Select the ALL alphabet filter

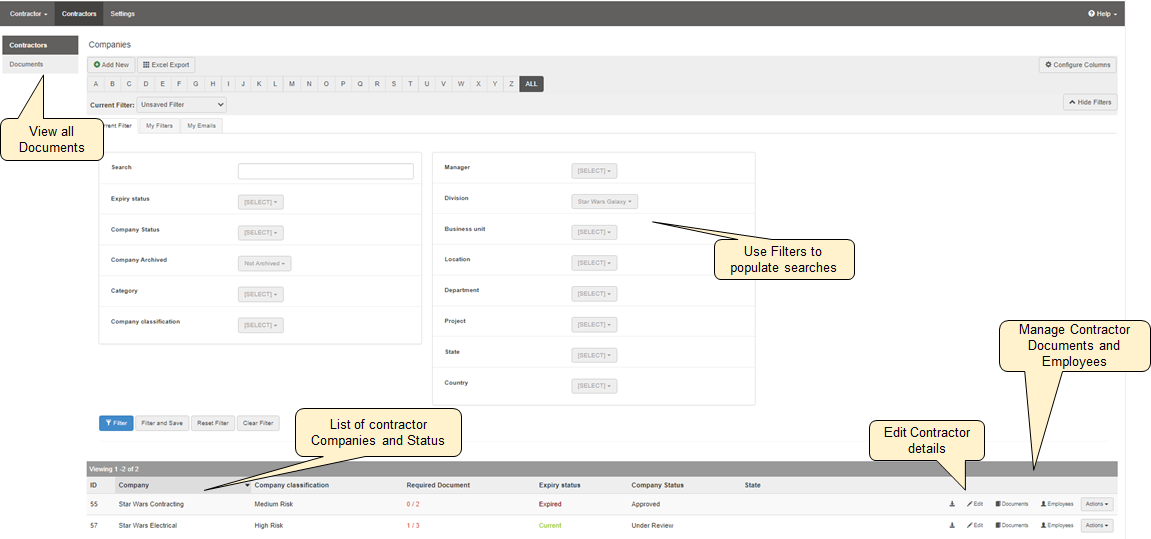531,84
